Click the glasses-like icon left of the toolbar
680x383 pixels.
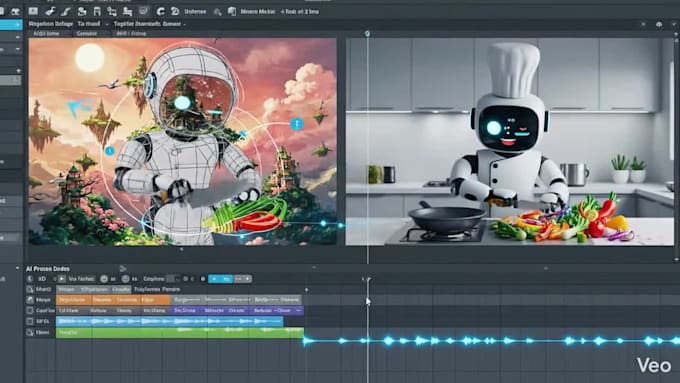(15, 11)
